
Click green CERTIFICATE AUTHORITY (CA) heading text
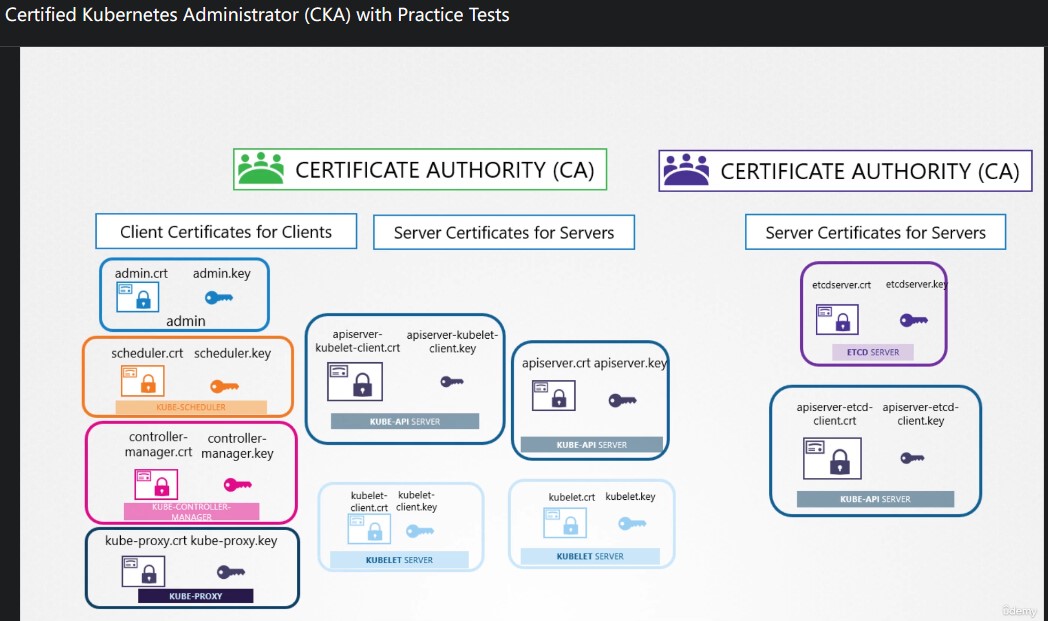click(x=444, y=170)
